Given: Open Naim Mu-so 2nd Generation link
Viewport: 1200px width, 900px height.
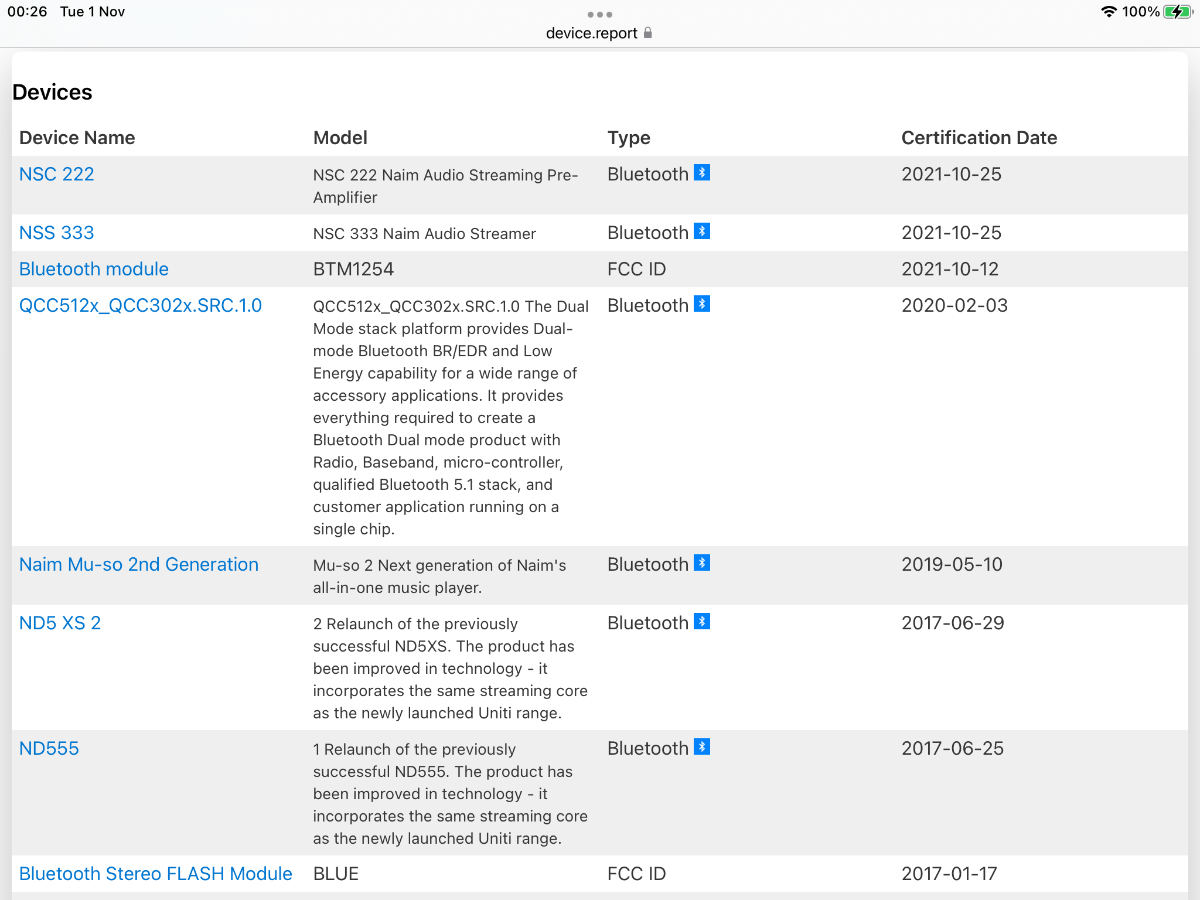Looking at the screenshot, I should [139, 565].
